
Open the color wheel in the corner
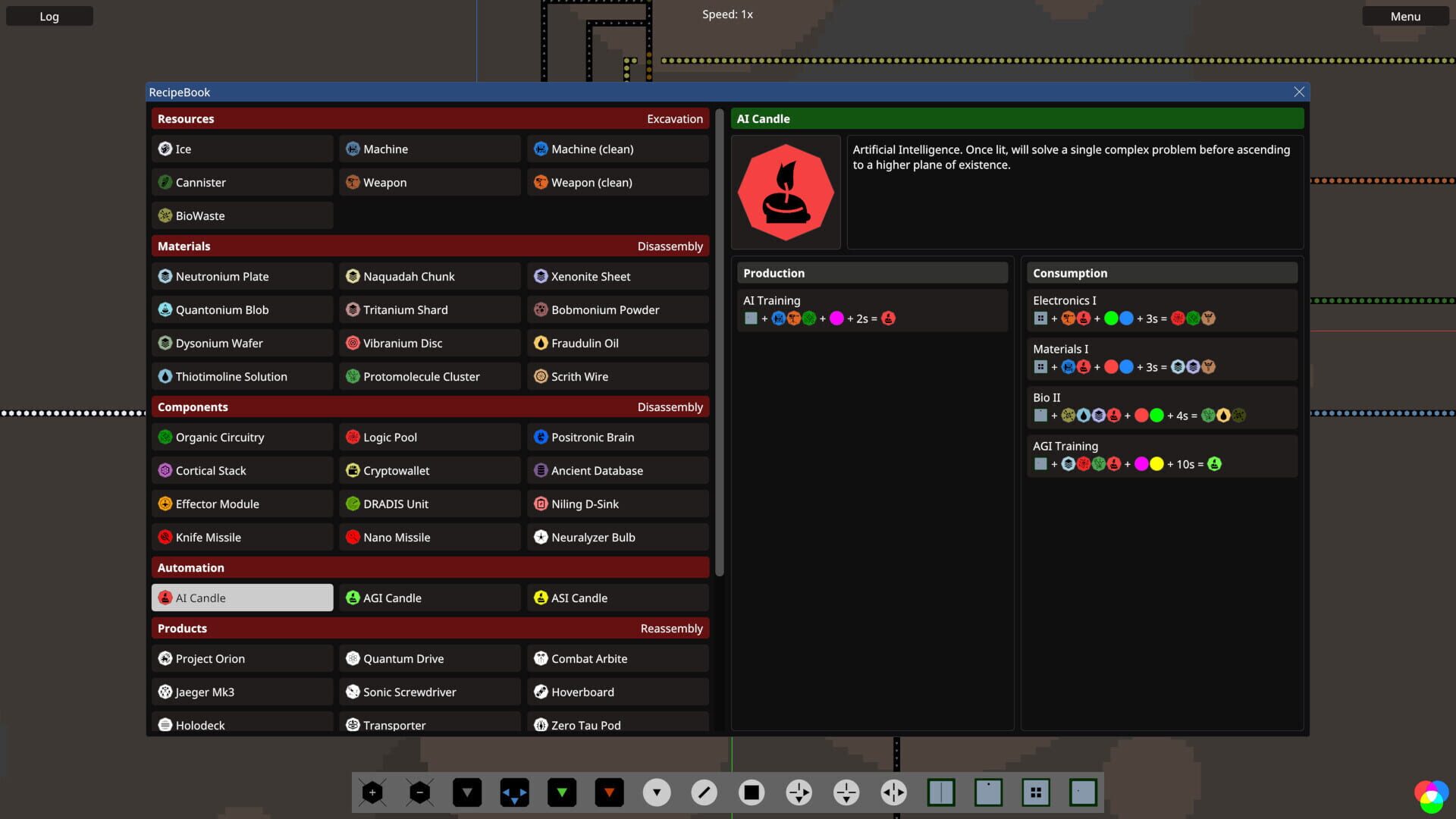(1430, 797)
